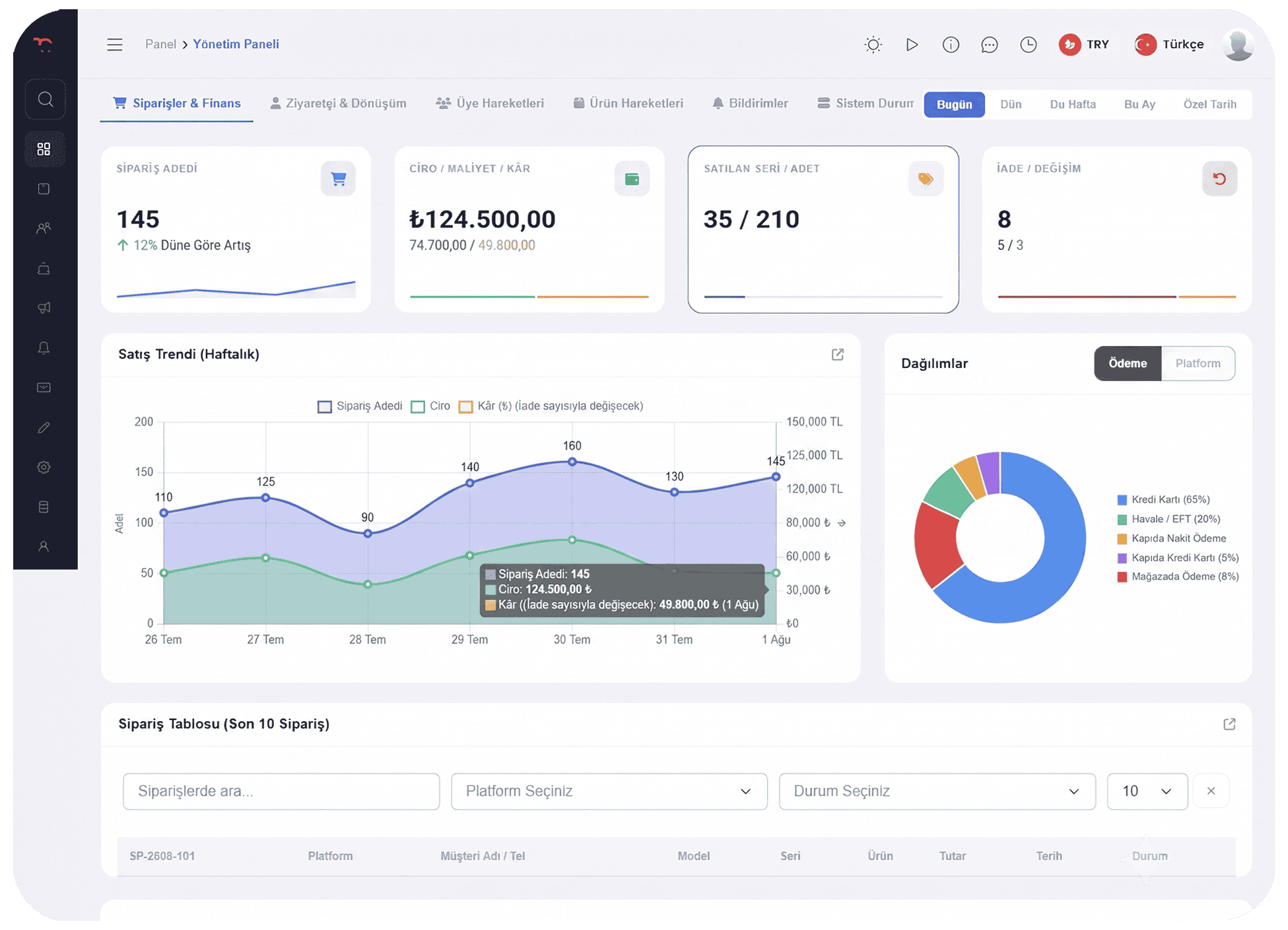This screenshot has height=930, width=1288.
Task: Open the sidebar search icon
Action: tap(45, 99)
